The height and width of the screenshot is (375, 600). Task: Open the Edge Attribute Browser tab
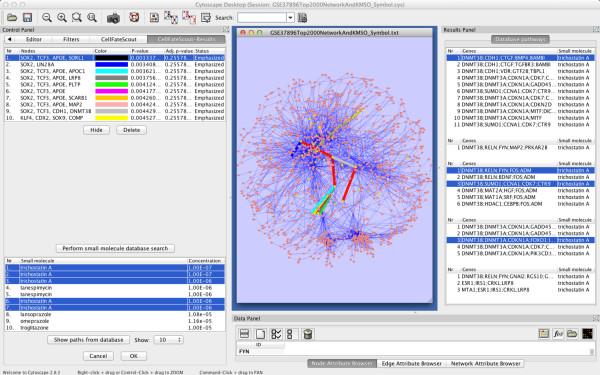pos(411,364)
